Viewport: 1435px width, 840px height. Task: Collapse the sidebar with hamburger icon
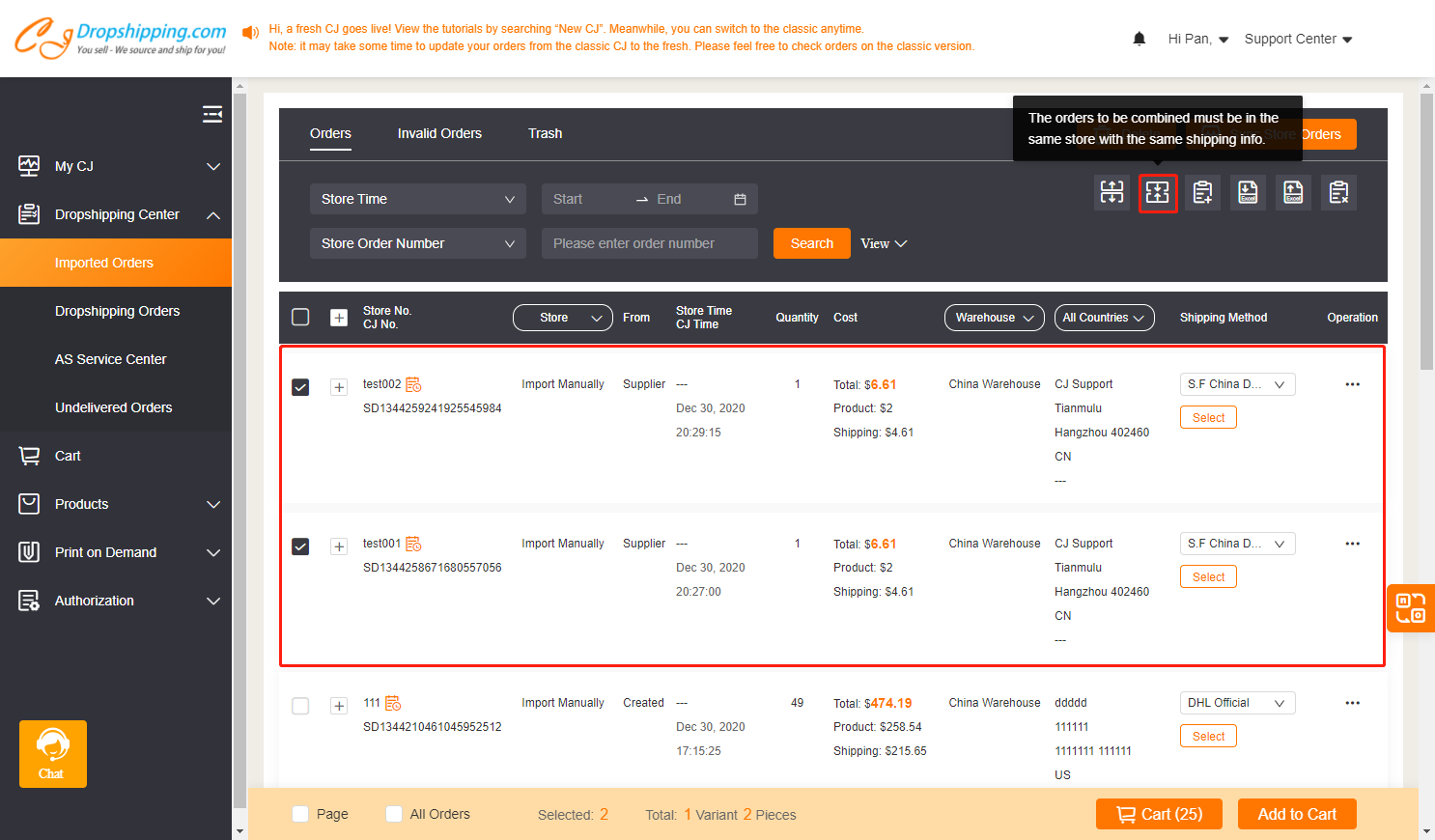[212, 115]
